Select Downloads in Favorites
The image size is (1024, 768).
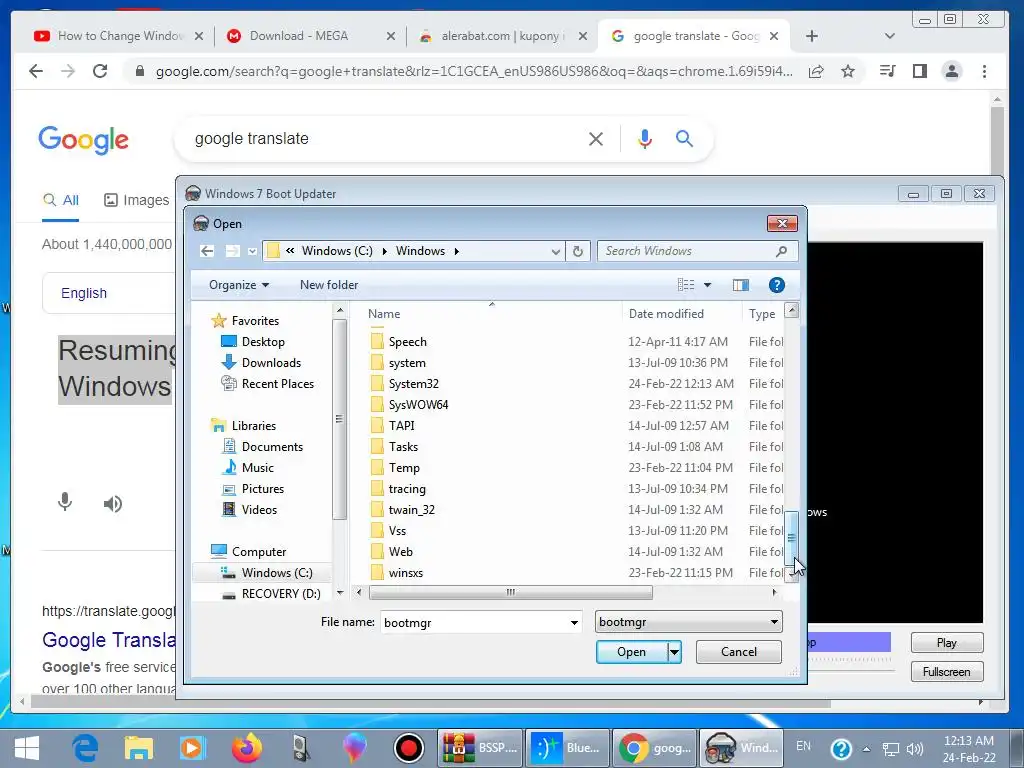(x=271, y=362)
